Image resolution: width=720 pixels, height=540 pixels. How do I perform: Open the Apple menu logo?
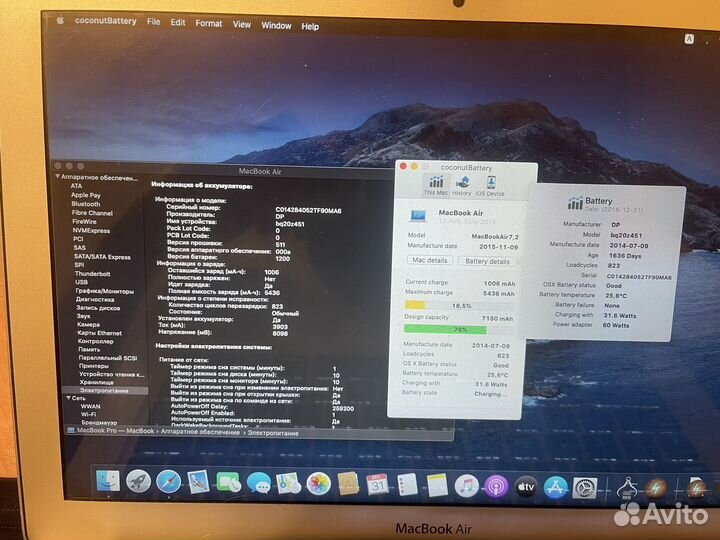[x=60, y=20]
